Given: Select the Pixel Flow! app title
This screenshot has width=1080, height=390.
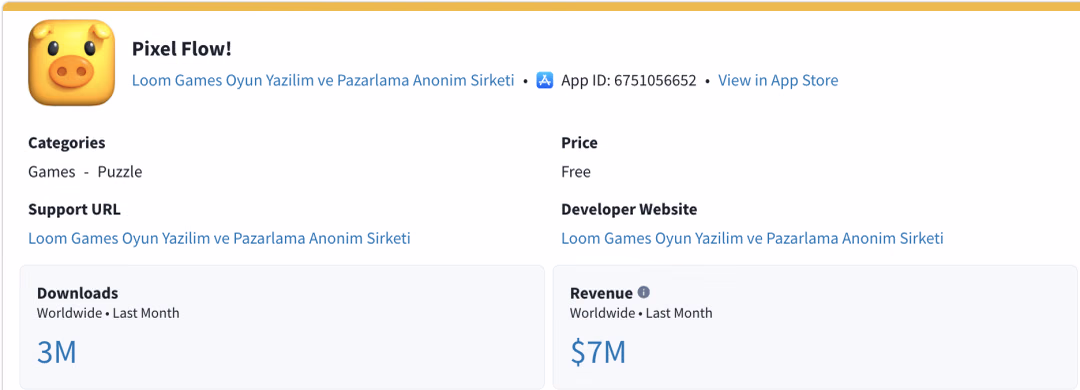Looking at the screenshot, I should (x=182, y=49).
